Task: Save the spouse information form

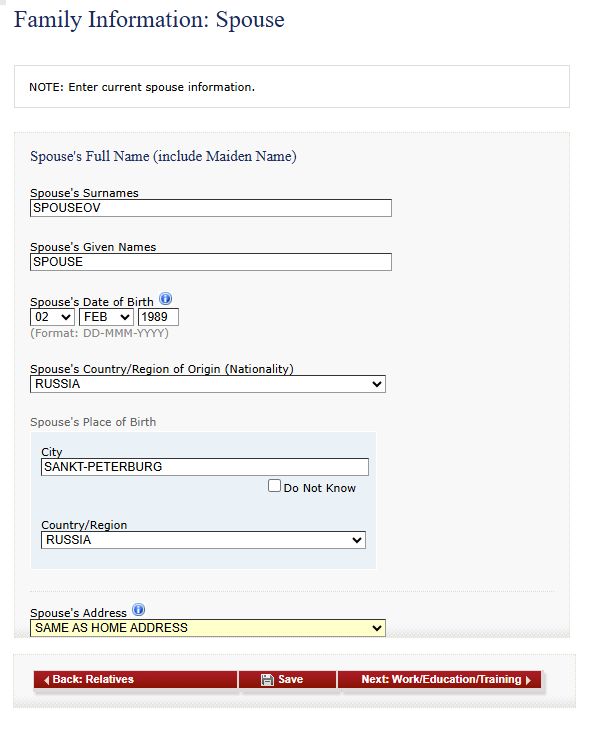Action: tap(288, 680)
